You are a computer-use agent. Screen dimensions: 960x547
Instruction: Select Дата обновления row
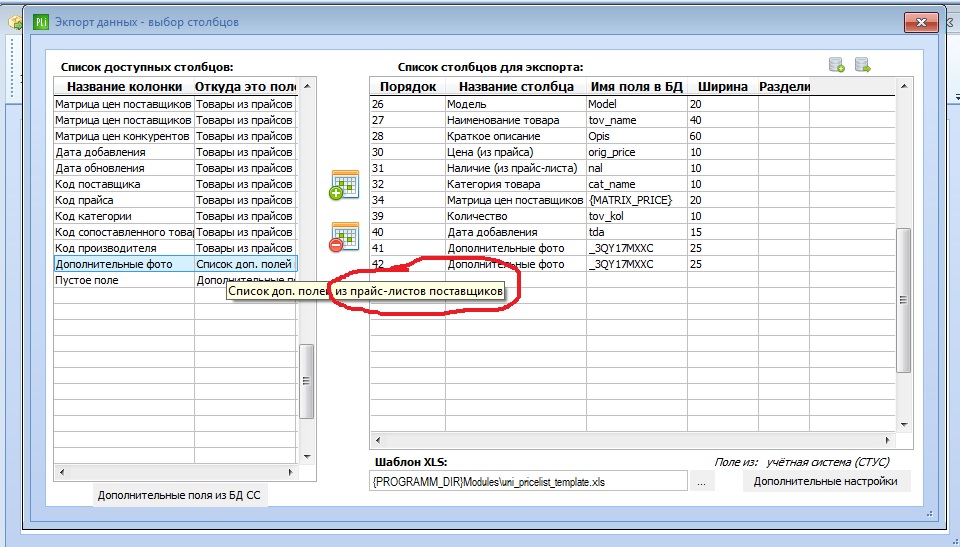(176, 168)
